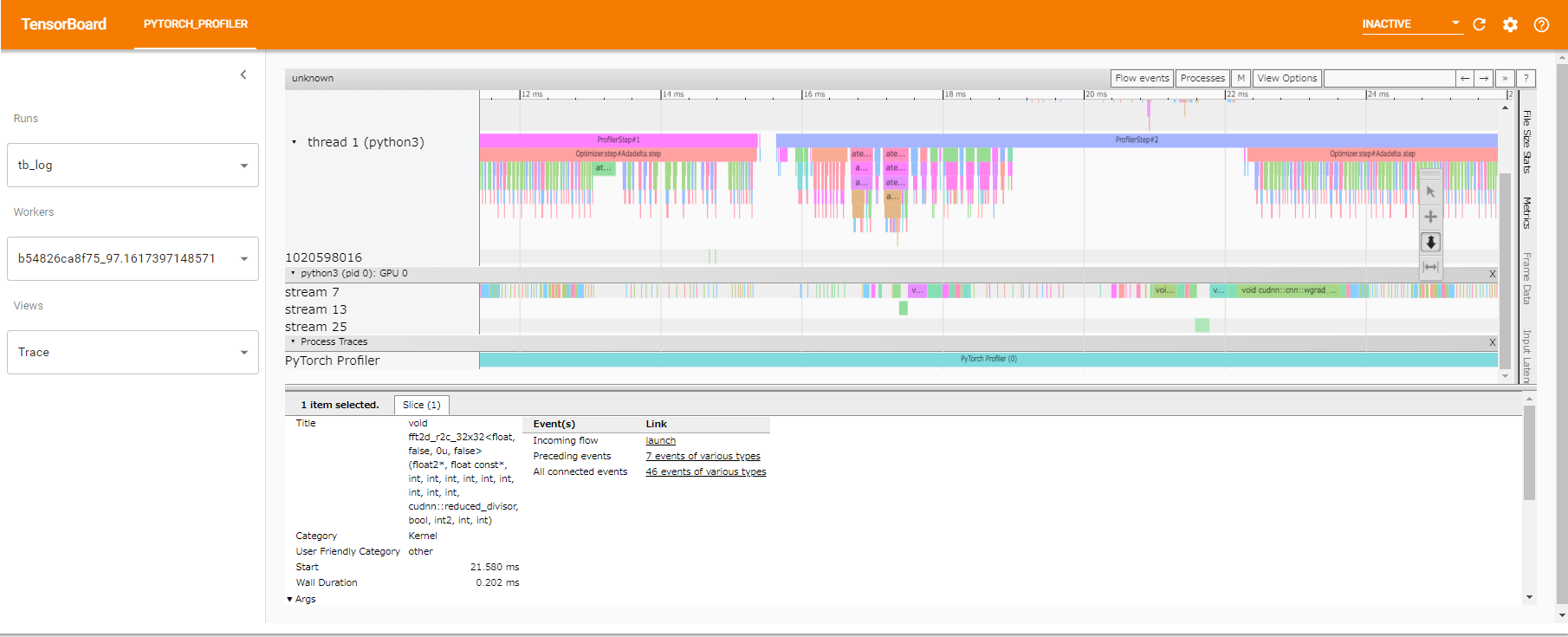Open the 46 events of various types link

pos(705,472)
